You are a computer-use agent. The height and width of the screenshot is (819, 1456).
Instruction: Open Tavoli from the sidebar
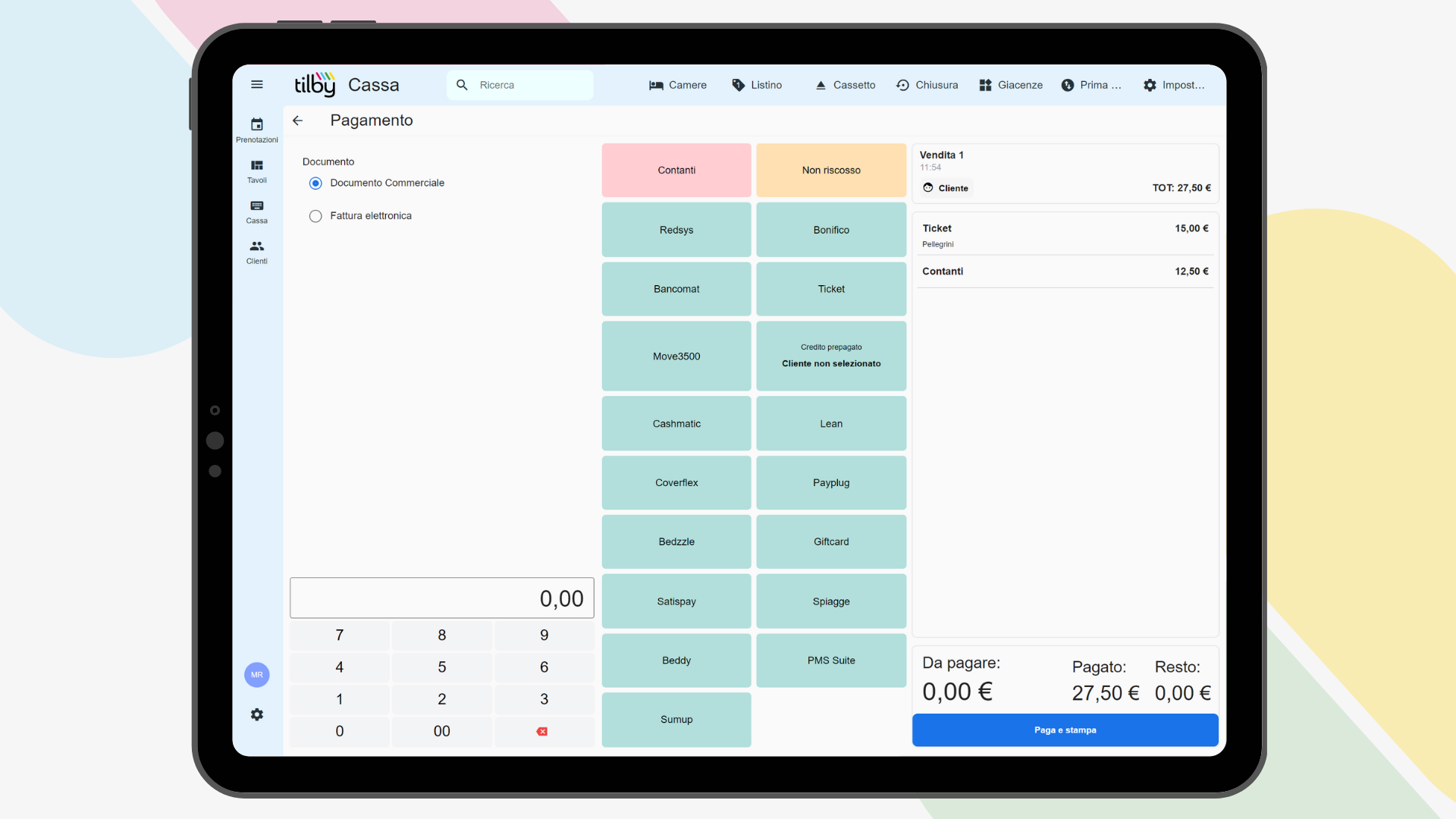click(x=257, y=171)
